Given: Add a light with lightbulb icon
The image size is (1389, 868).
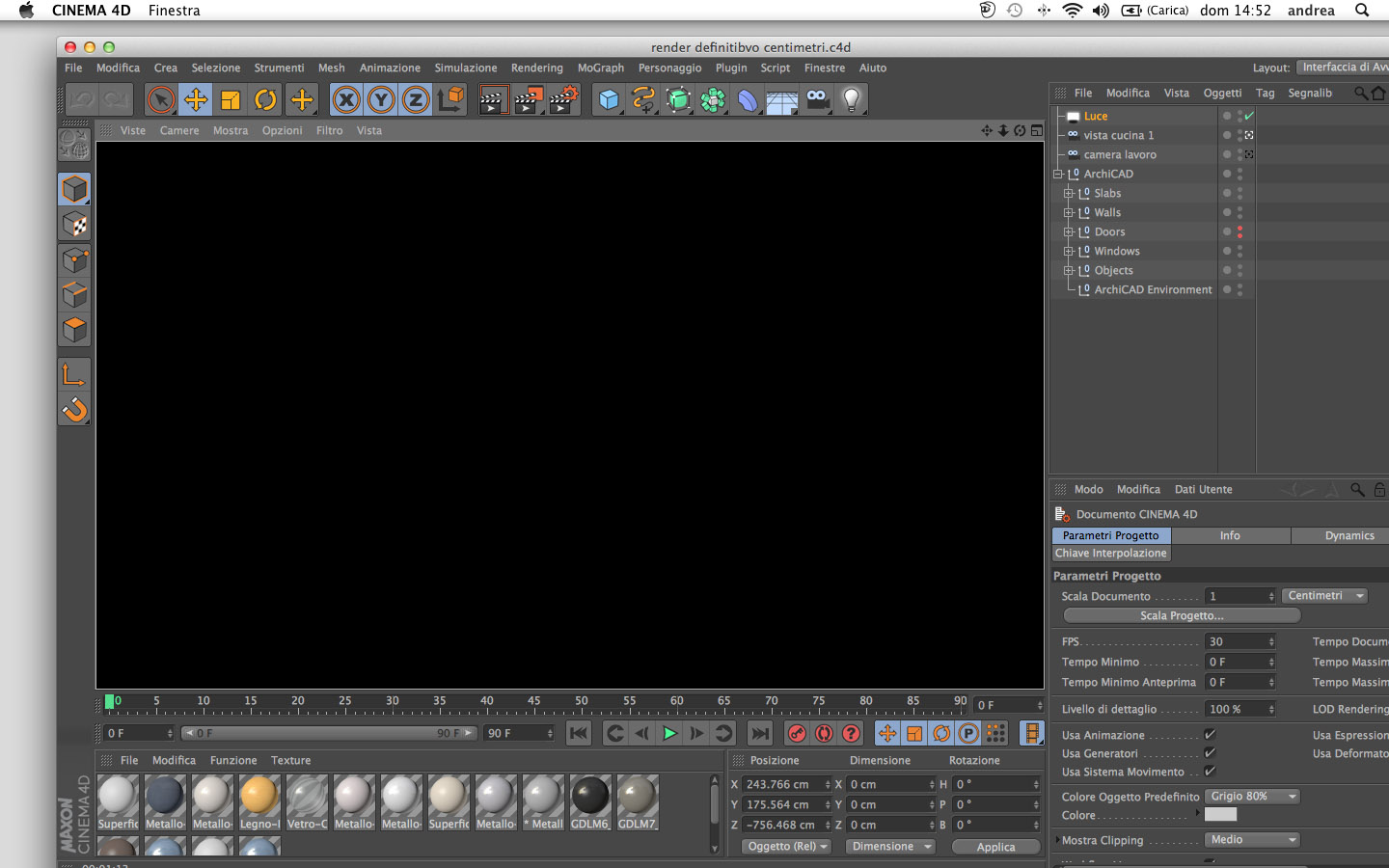Looking at the screenshot, I should [852, 99].
